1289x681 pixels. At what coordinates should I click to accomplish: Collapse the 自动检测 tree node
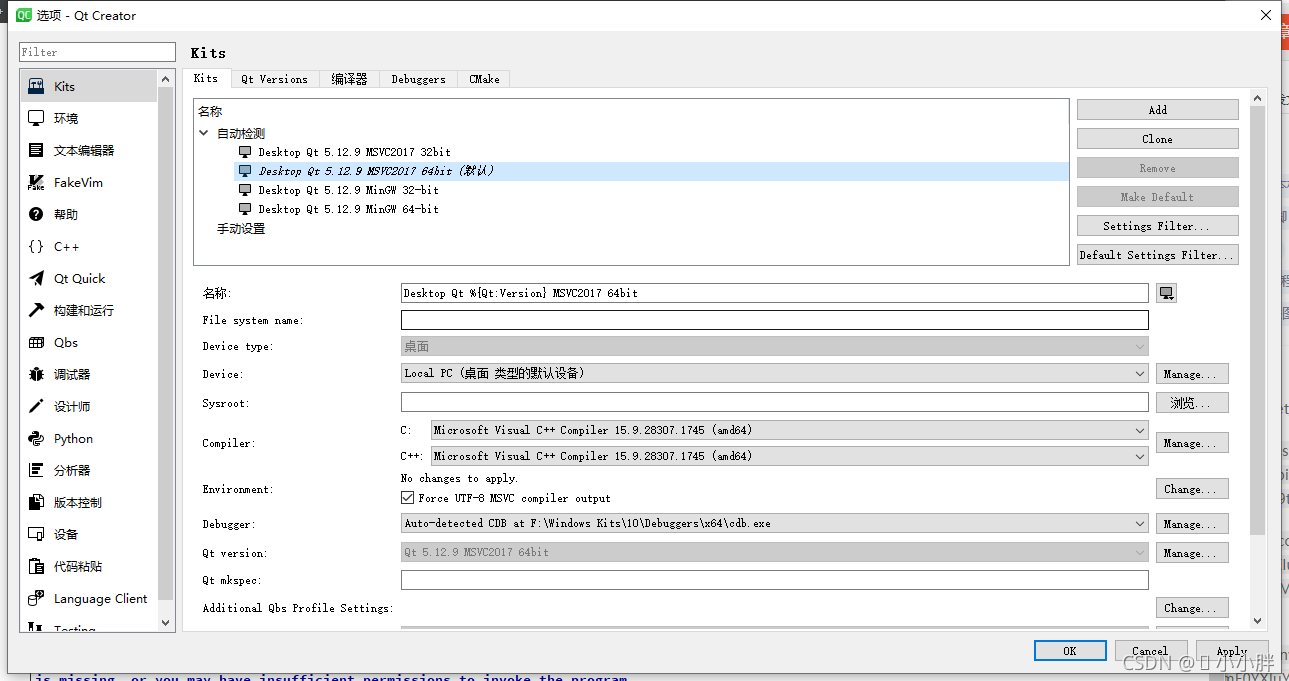[204, 133]
